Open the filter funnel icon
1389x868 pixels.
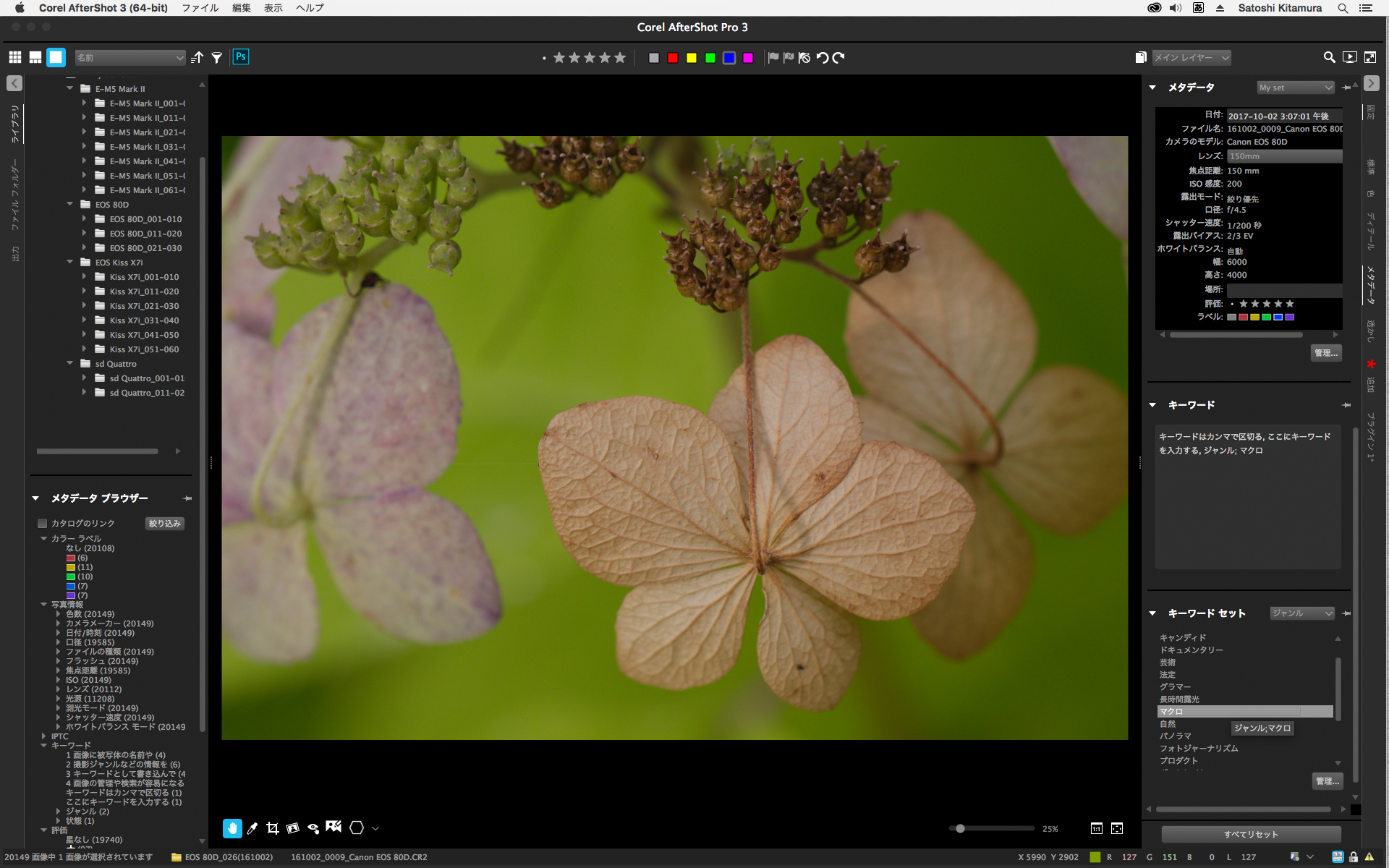[x=216, y=58]
